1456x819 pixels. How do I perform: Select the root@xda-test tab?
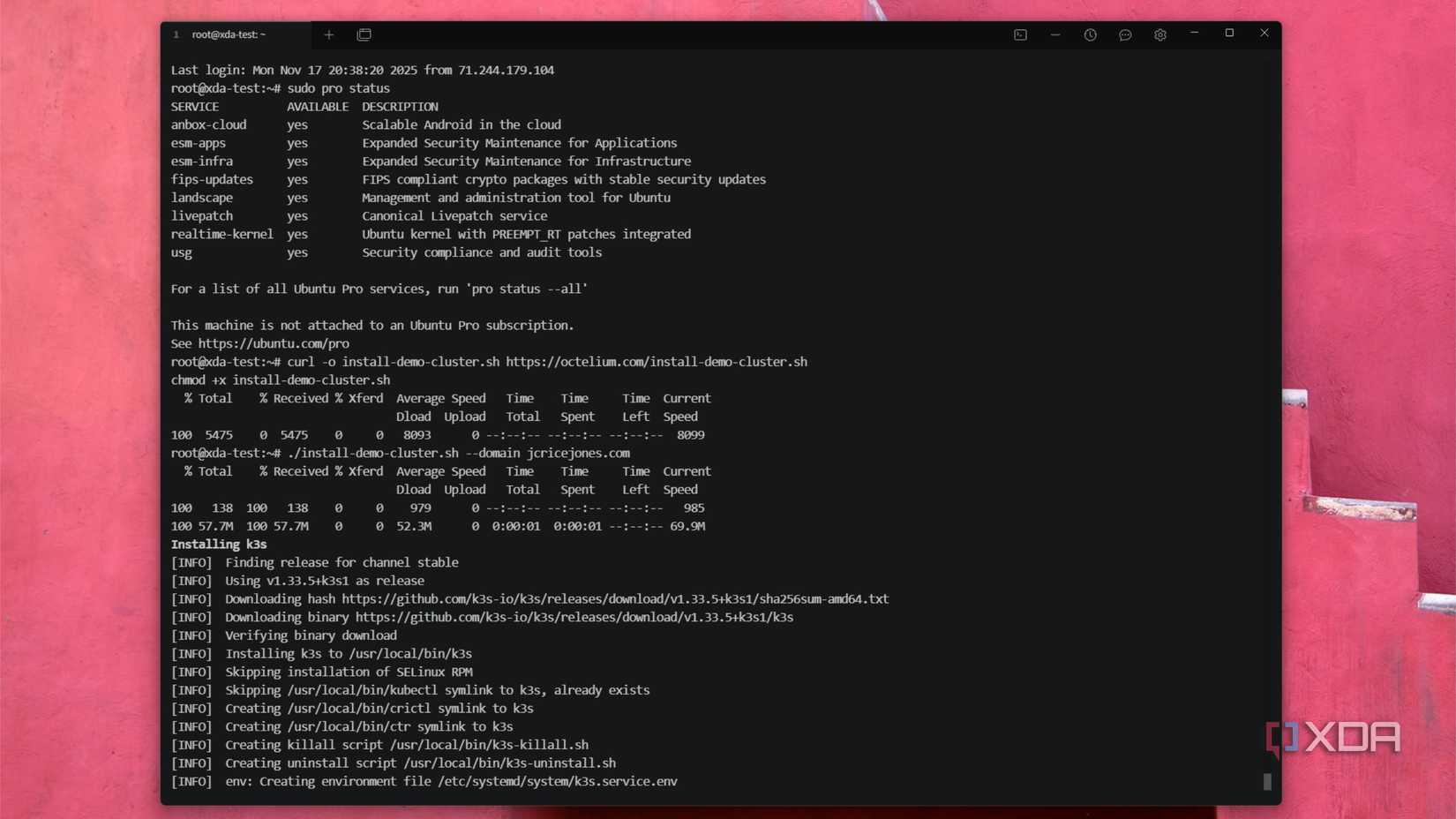[228, 34]
